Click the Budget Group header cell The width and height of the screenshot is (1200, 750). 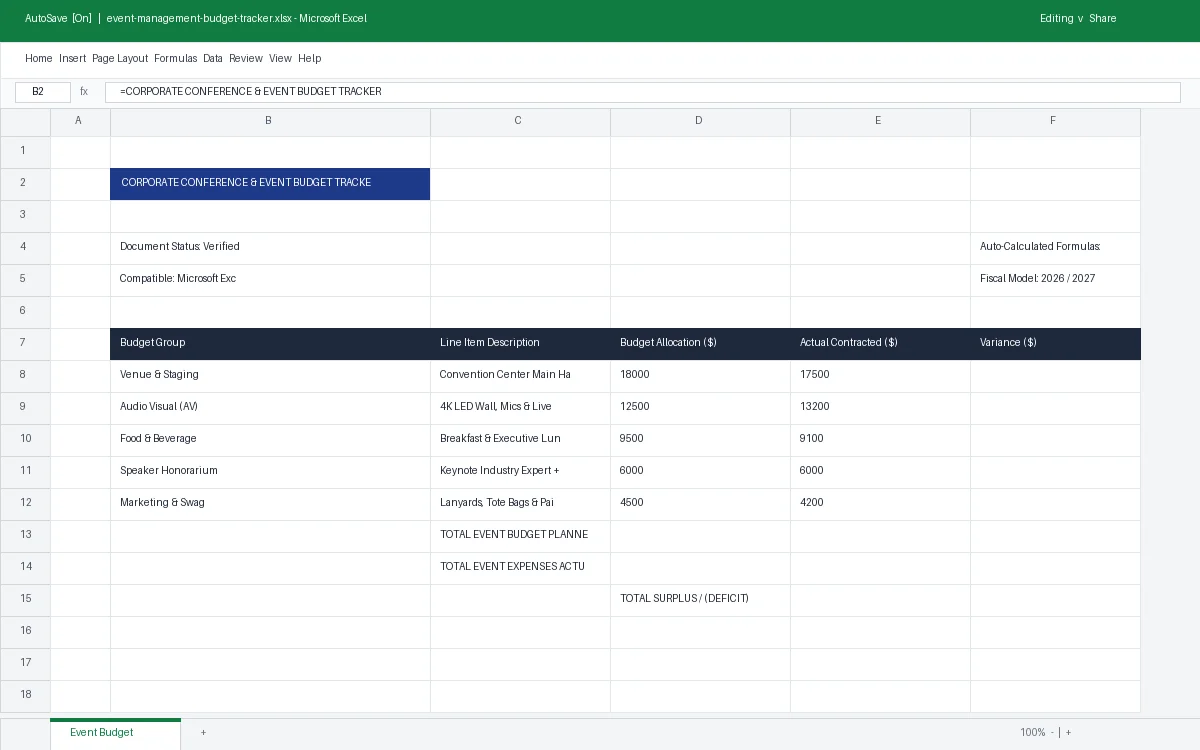tap(270, 344)
